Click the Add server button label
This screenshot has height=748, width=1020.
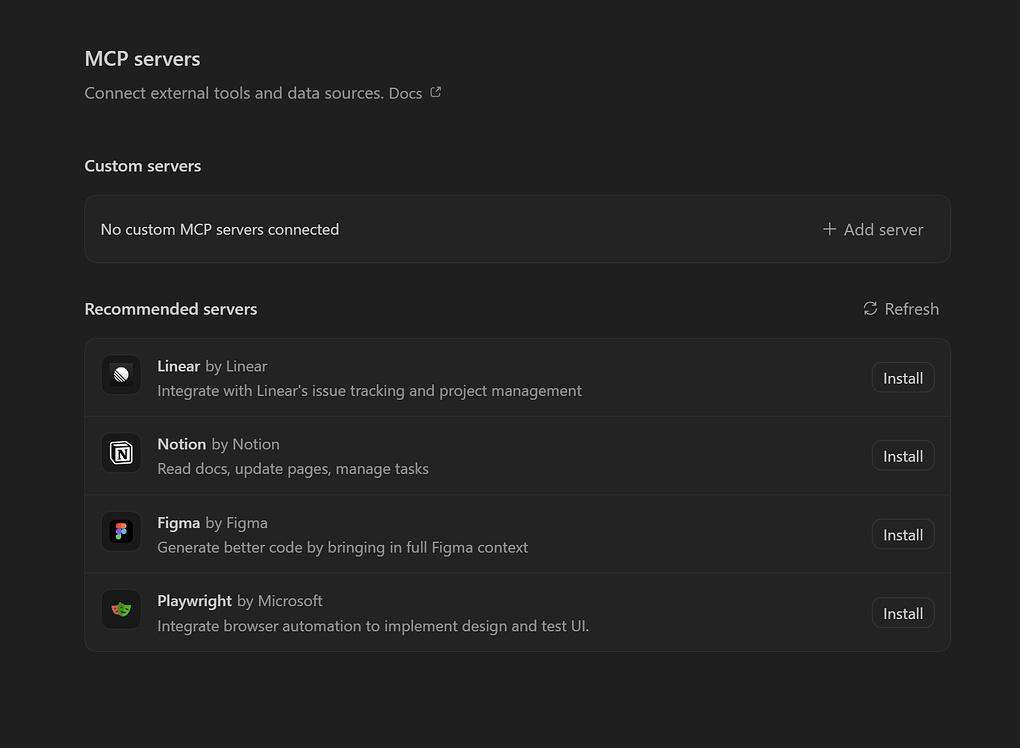tap(883, 230)
